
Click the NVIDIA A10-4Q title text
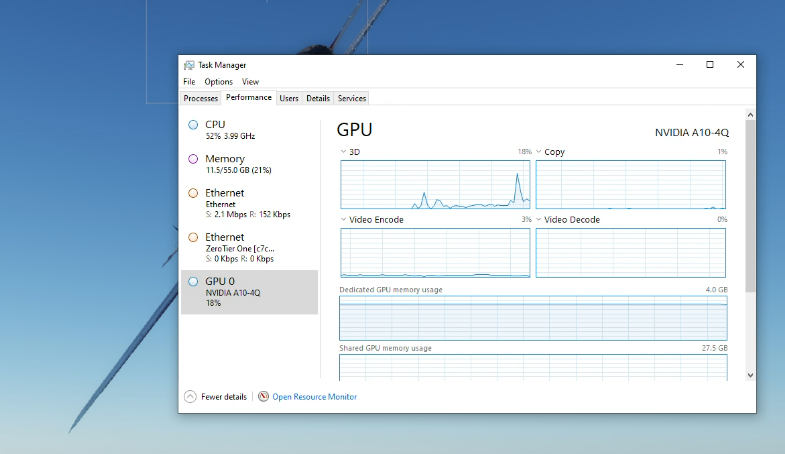(x=691, y=133)
